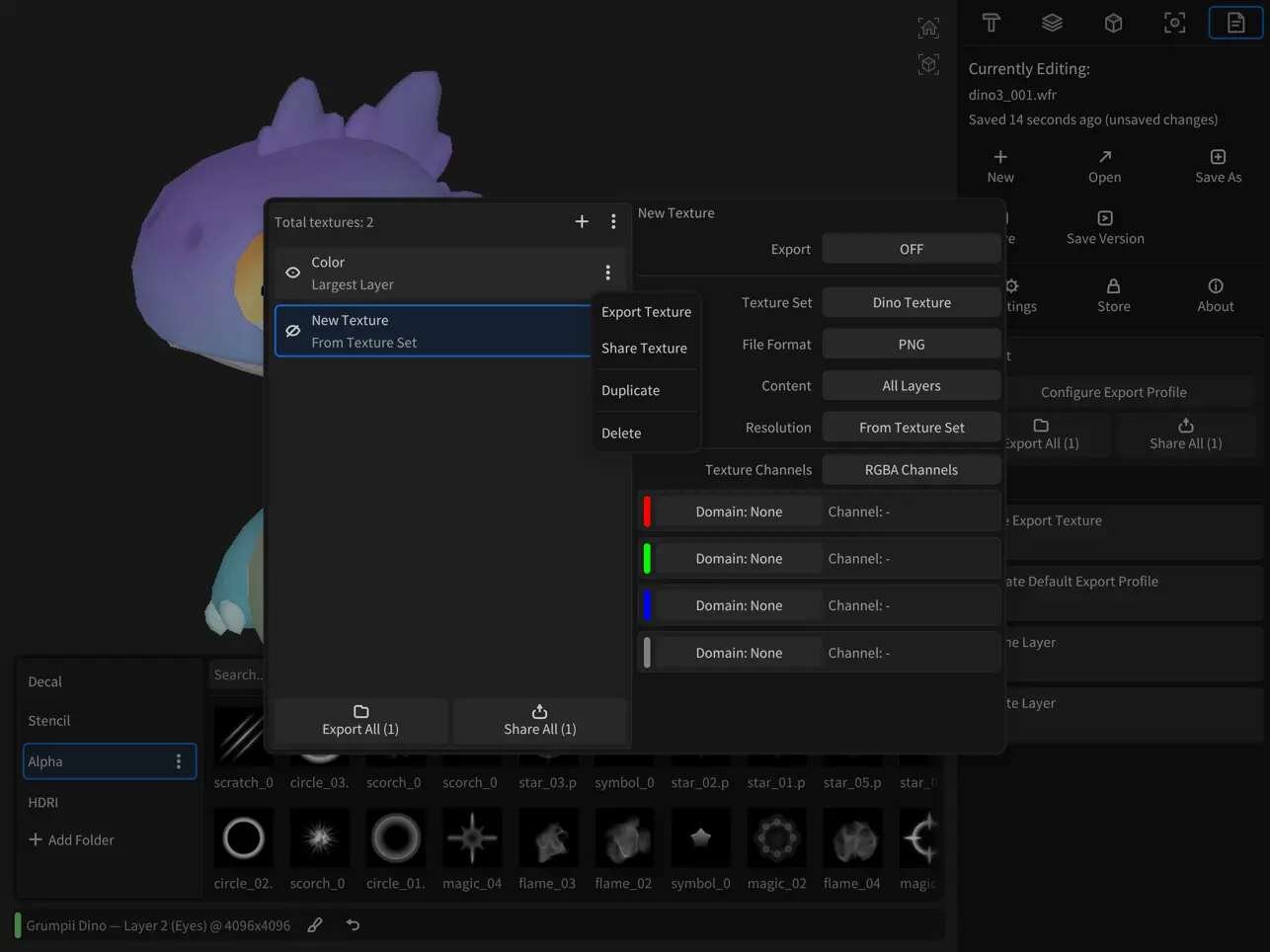Choose Duplicate from the context menu
This screenshot has height=952, width=1270.
[x=630, y=391]
